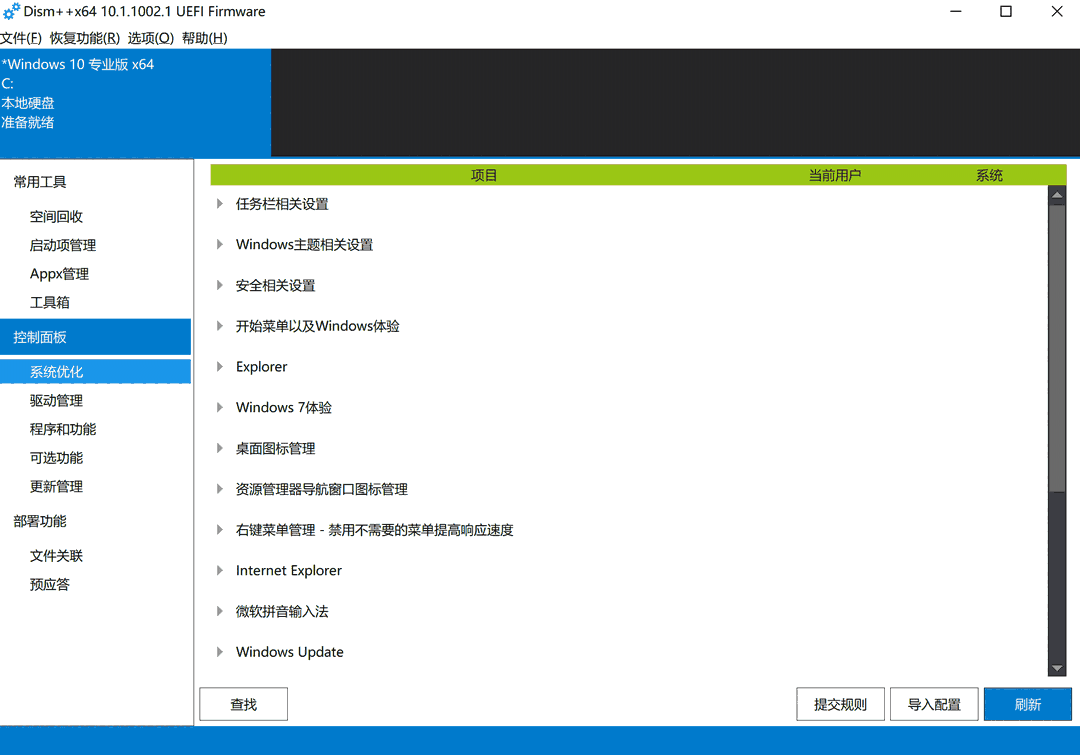Click the 项目 column header
The width and height of the screenshot is (1080, 755).
pyautogui.click(x=484, y=175)
